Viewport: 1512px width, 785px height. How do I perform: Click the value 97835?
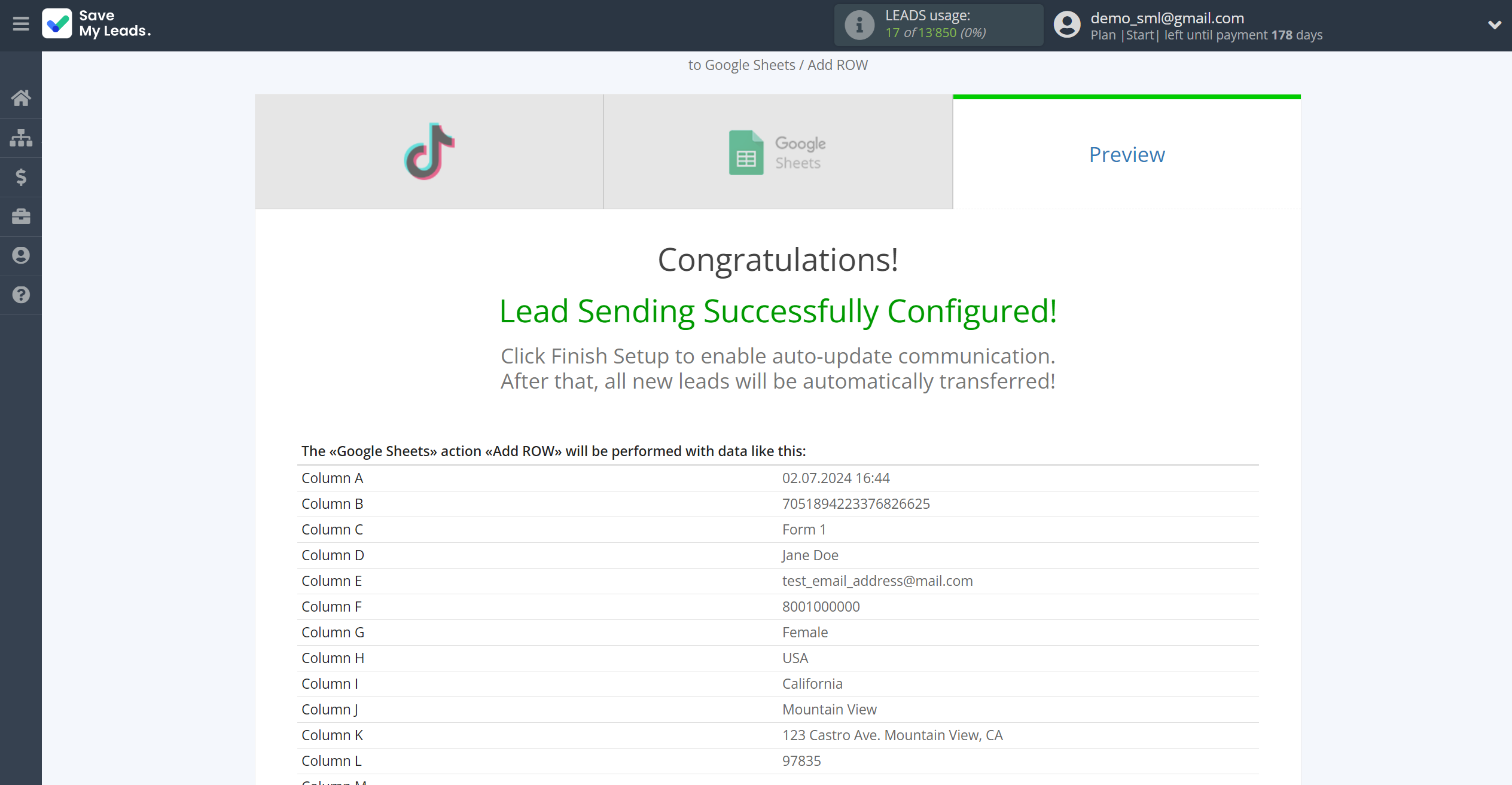(801, 760)
